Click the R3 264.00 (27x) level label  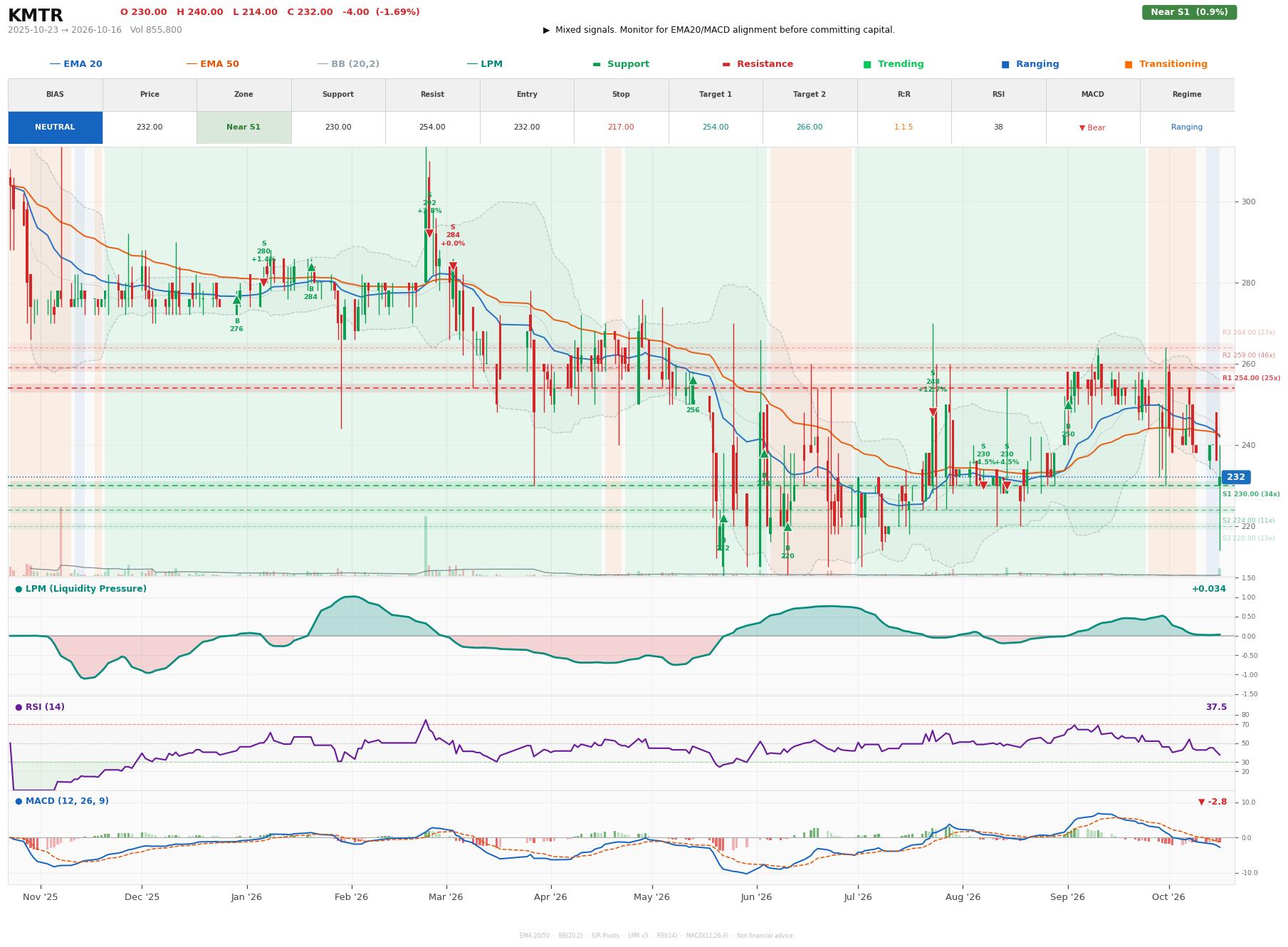1249,333
